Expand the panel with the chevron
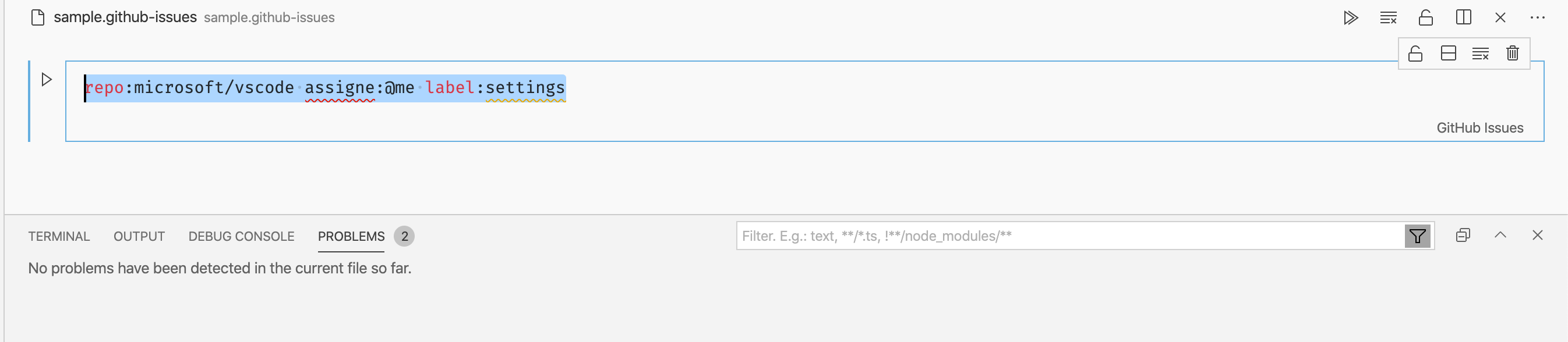This screenshot has height=342, width=1568. pos(1500,234)
